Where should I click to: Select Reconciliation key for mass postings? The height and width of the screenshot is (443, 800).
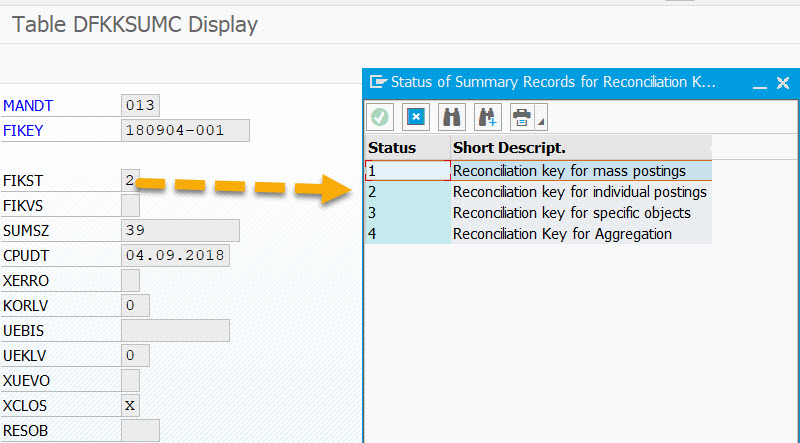pos(569,171)
